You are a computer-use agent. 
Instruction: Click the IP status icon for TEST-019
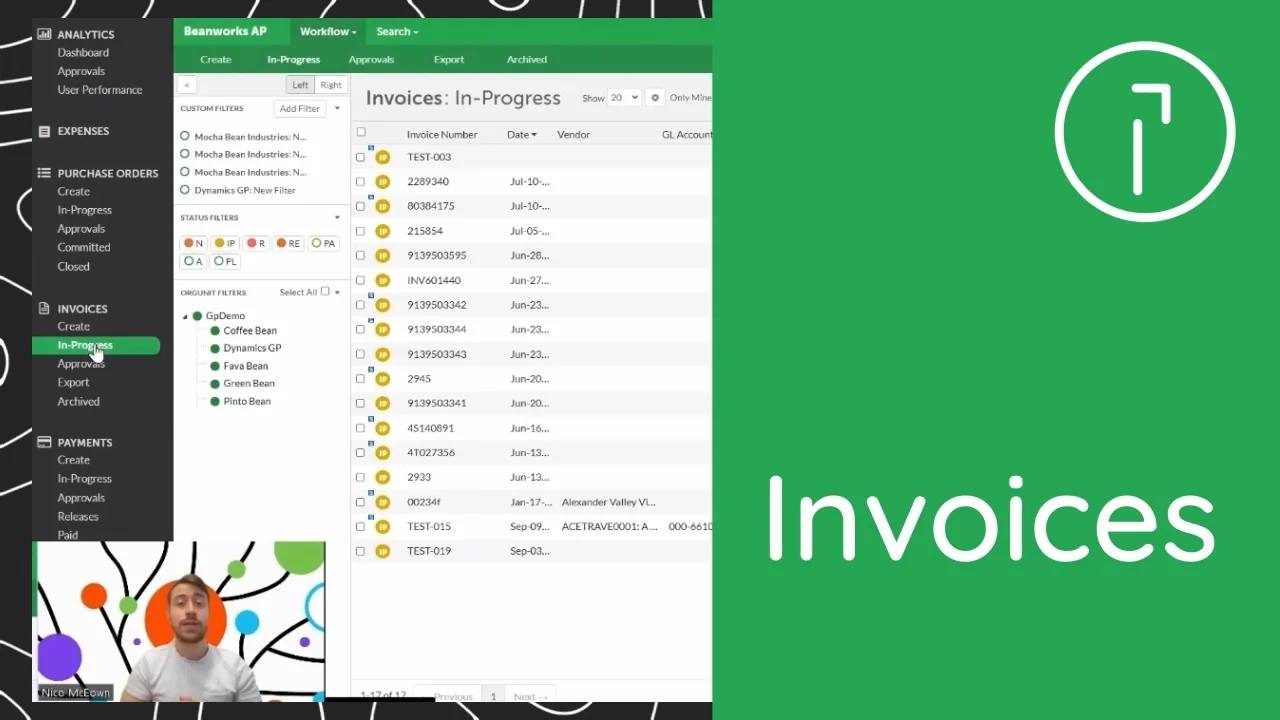[x=382, y=551]
